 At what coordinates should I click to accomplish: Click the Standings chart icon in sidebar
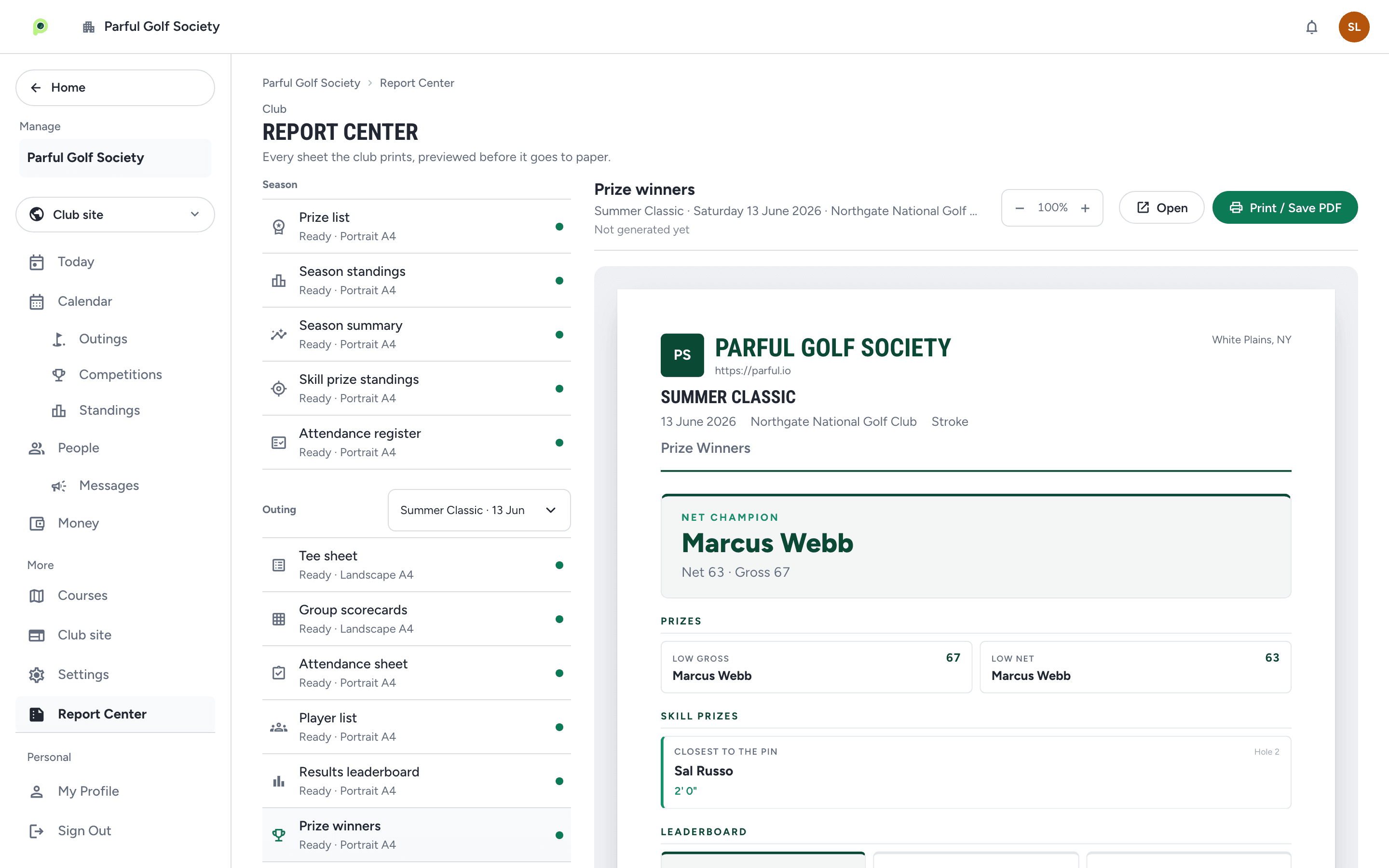click(x=58, y=410)
